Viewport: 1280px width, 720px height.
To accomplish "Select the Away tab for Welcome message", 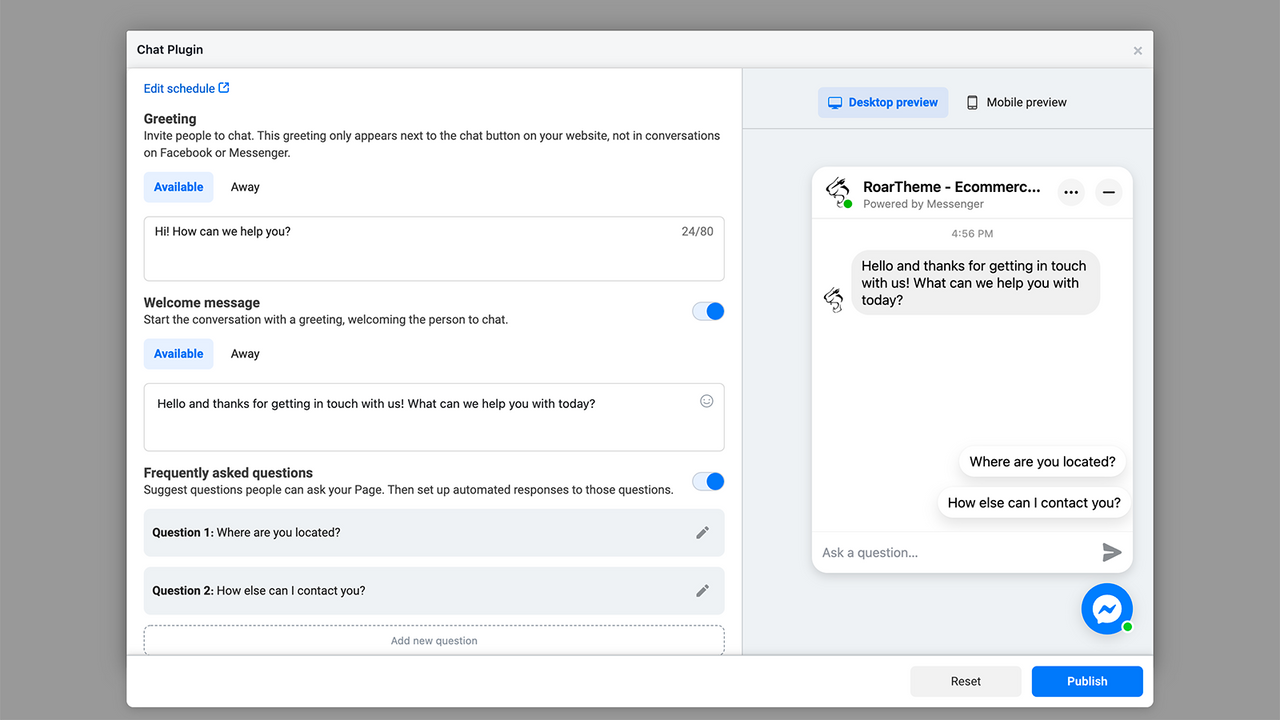I will tap(245, 353).
